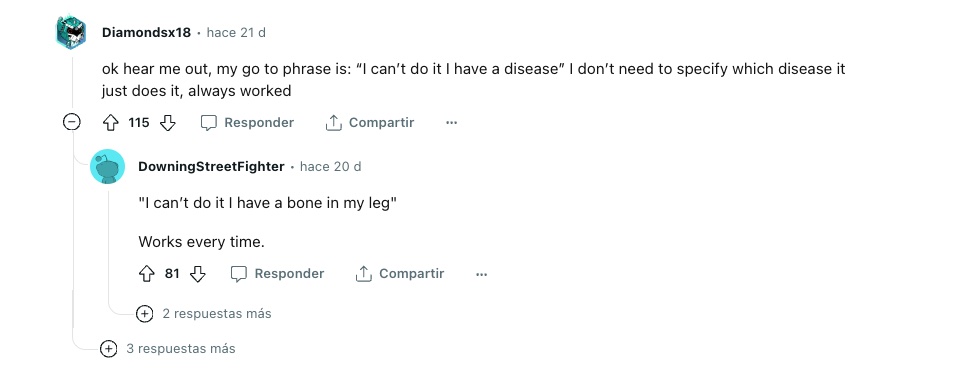Click the 2 respuestas más text link
Image resolution: width=968 pixels, height=377 pixels.
(217, 313)
